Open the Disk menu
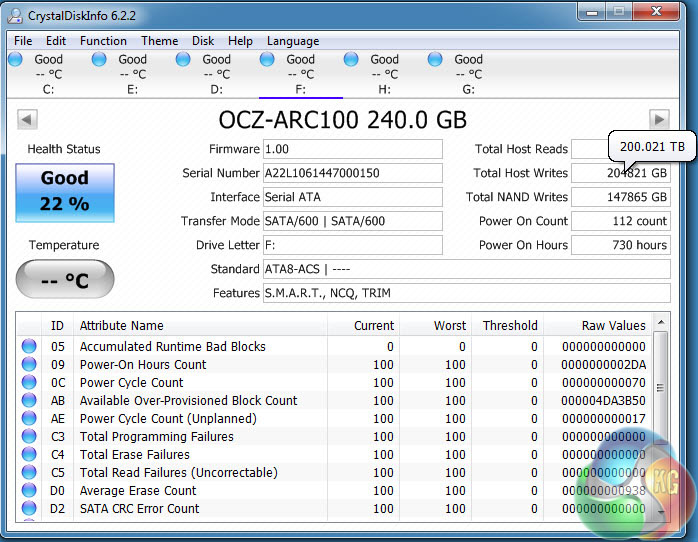Viewport: 698px width, 542px height. click(203, 41)
